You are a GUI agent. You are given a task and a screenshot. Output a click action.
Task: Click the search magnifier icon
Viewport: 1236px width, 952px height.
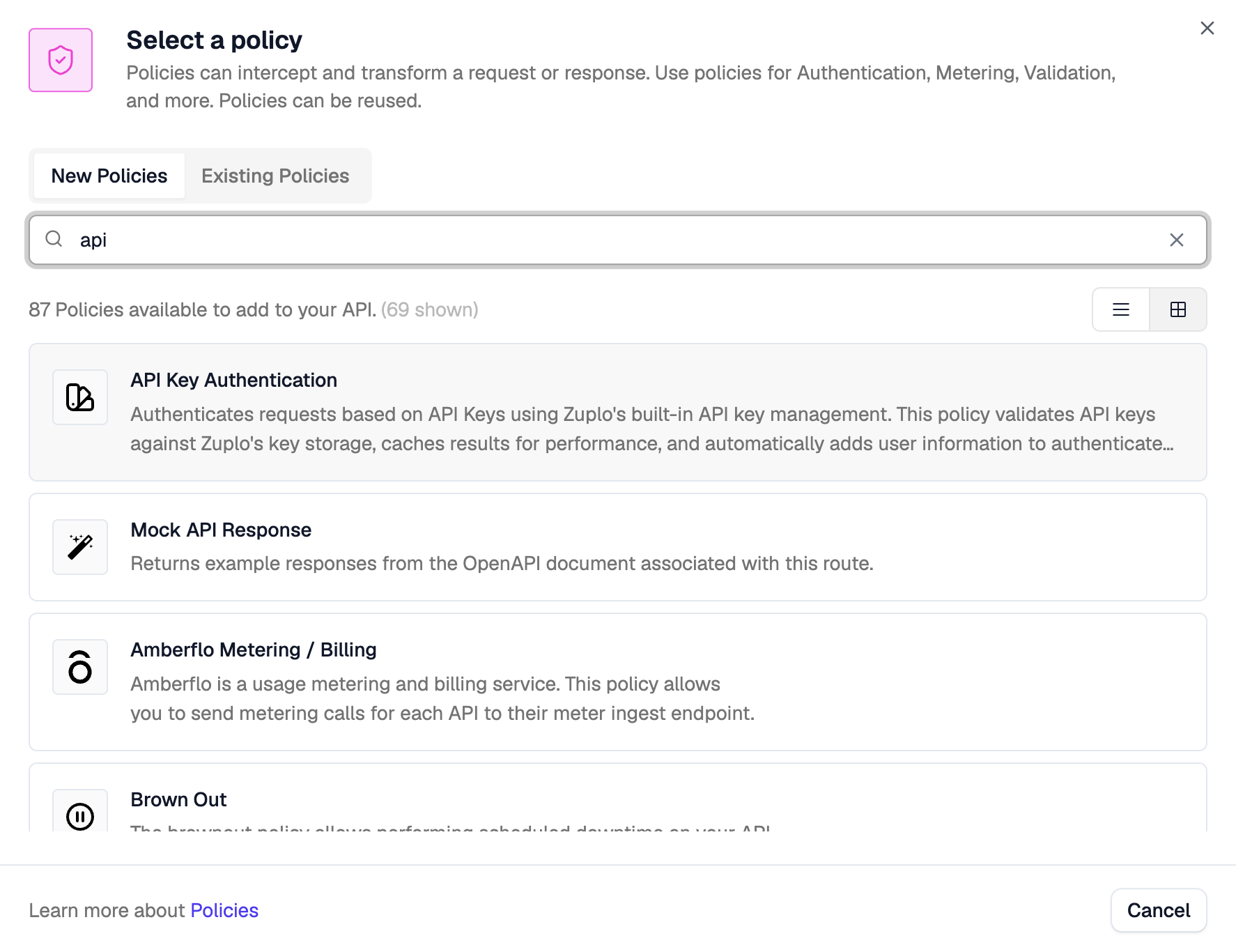(54, 239)
